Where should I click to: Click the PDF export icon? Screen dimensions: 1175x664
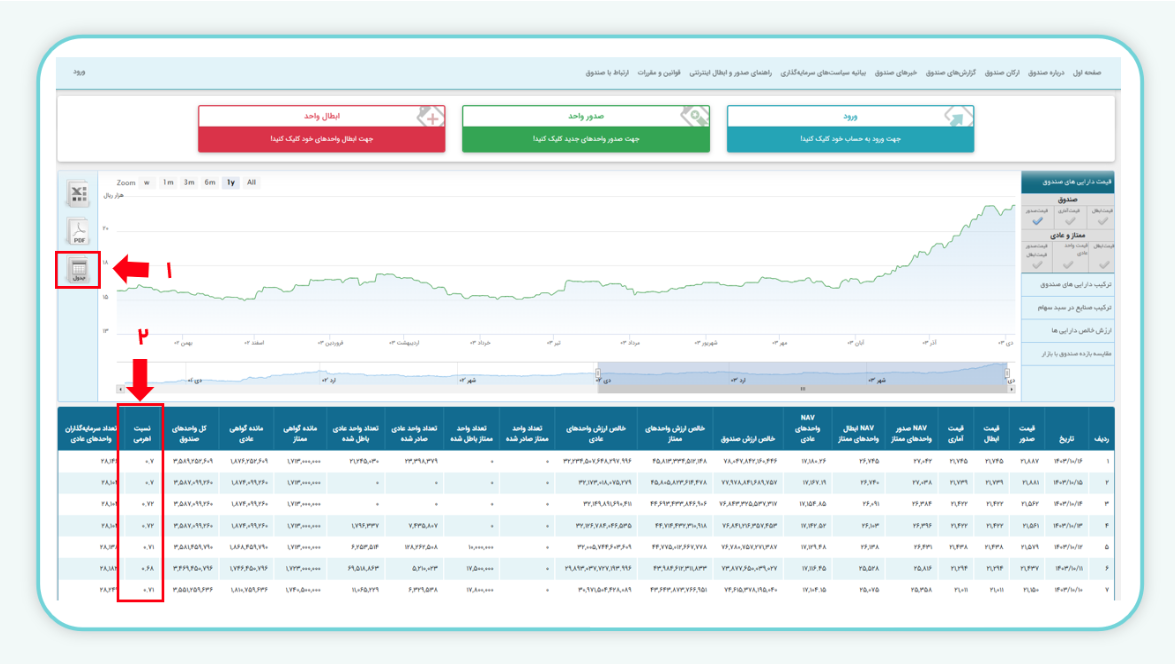click(x=79, y=232)
